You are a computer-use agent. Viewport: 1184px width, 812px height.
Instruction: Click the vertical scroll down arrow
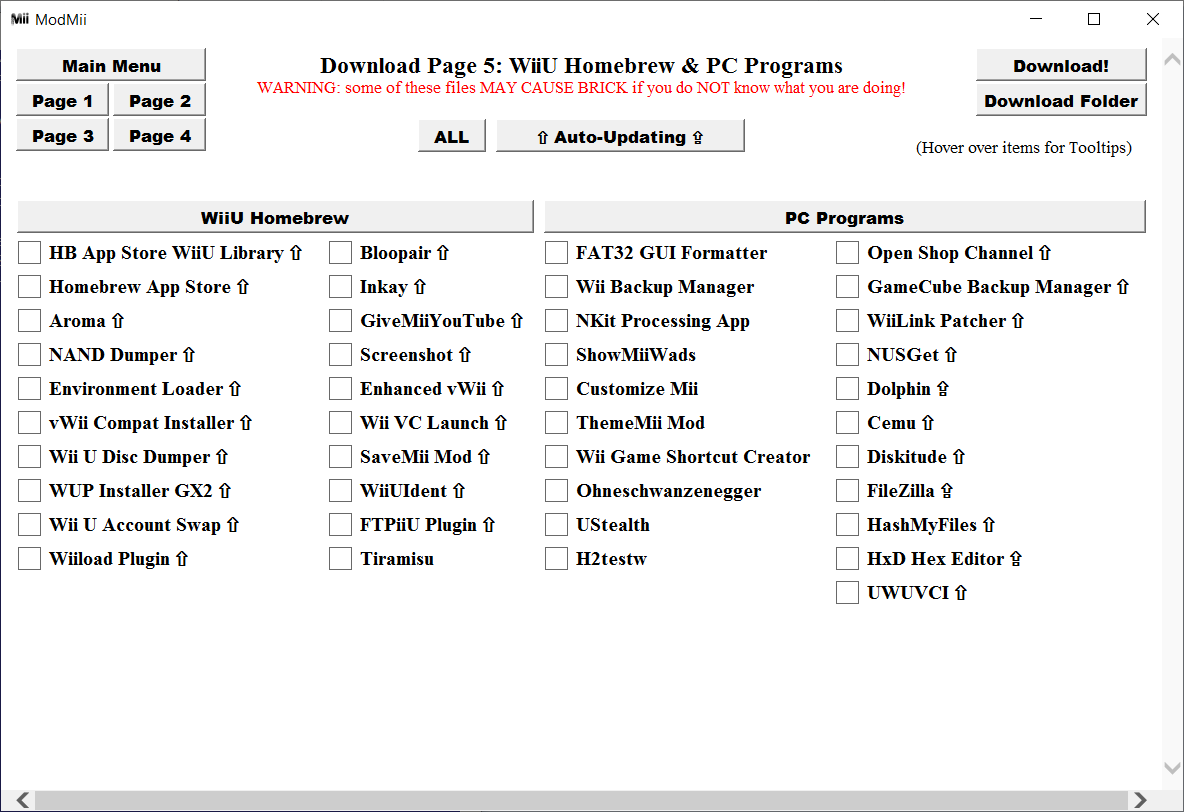tap(1172, 768)
